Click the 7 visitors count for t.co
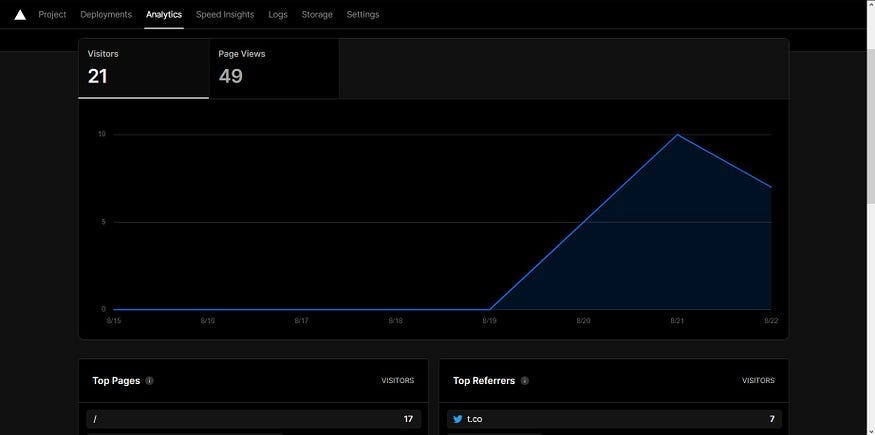875x435 pixels. [772, 419]
